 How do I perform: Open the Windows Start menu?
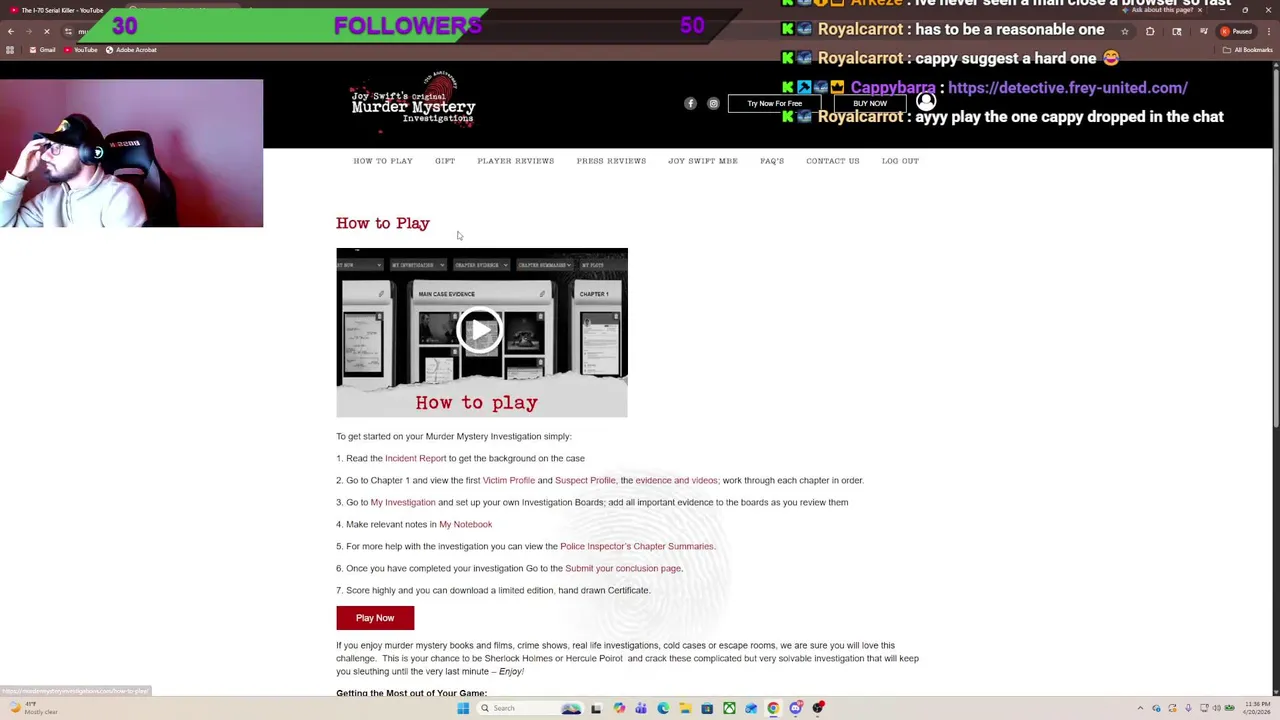point(463,708)
